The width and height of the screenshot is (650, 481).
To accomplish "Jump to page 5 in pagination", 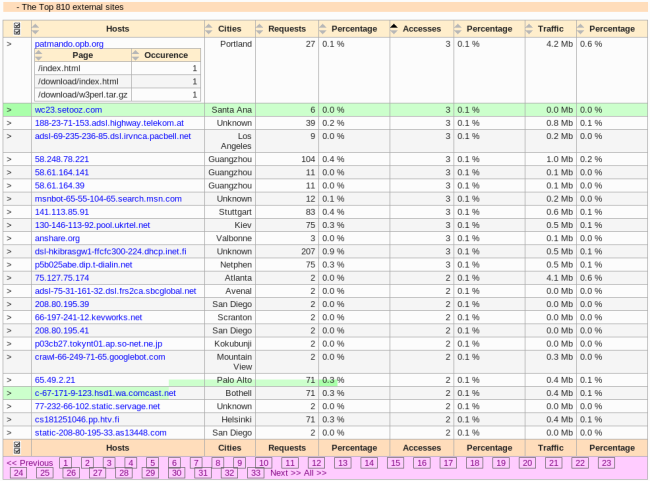I will tap(152, 463).
